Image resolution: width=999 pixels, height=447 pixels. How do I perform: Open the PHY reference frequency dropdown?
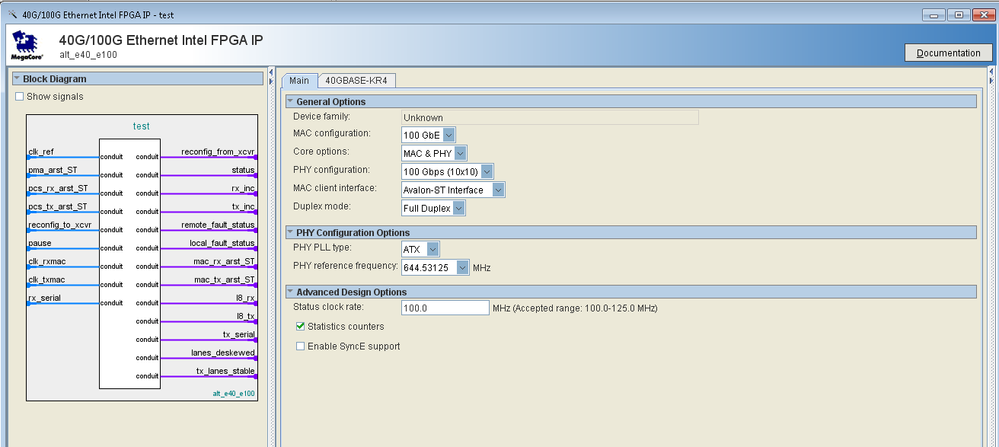click(x=463, y=267)
